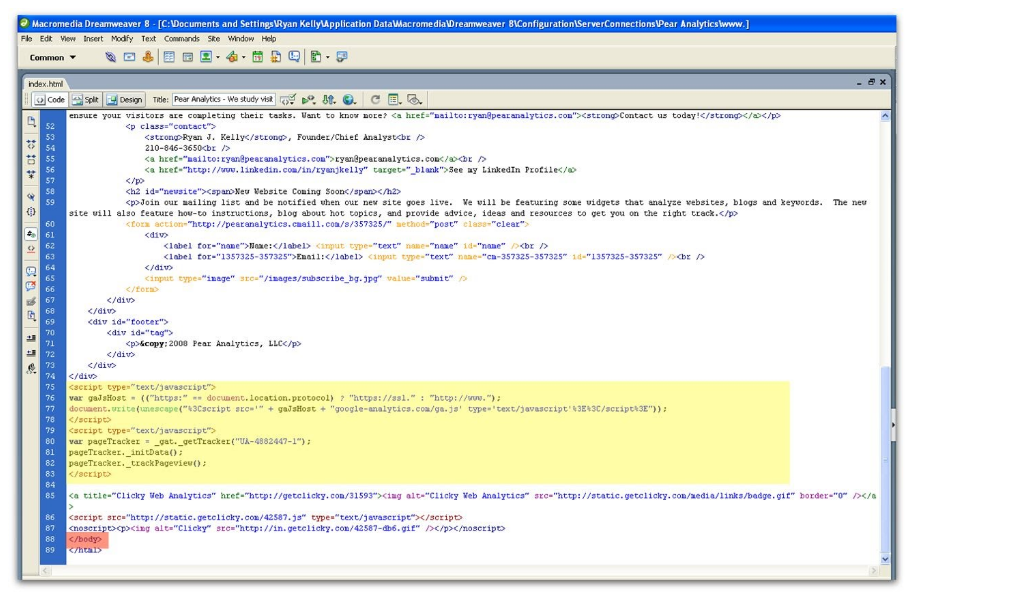Switch to Design view
Viewport: 1024px width, 600px height.
tap(124, 100)
